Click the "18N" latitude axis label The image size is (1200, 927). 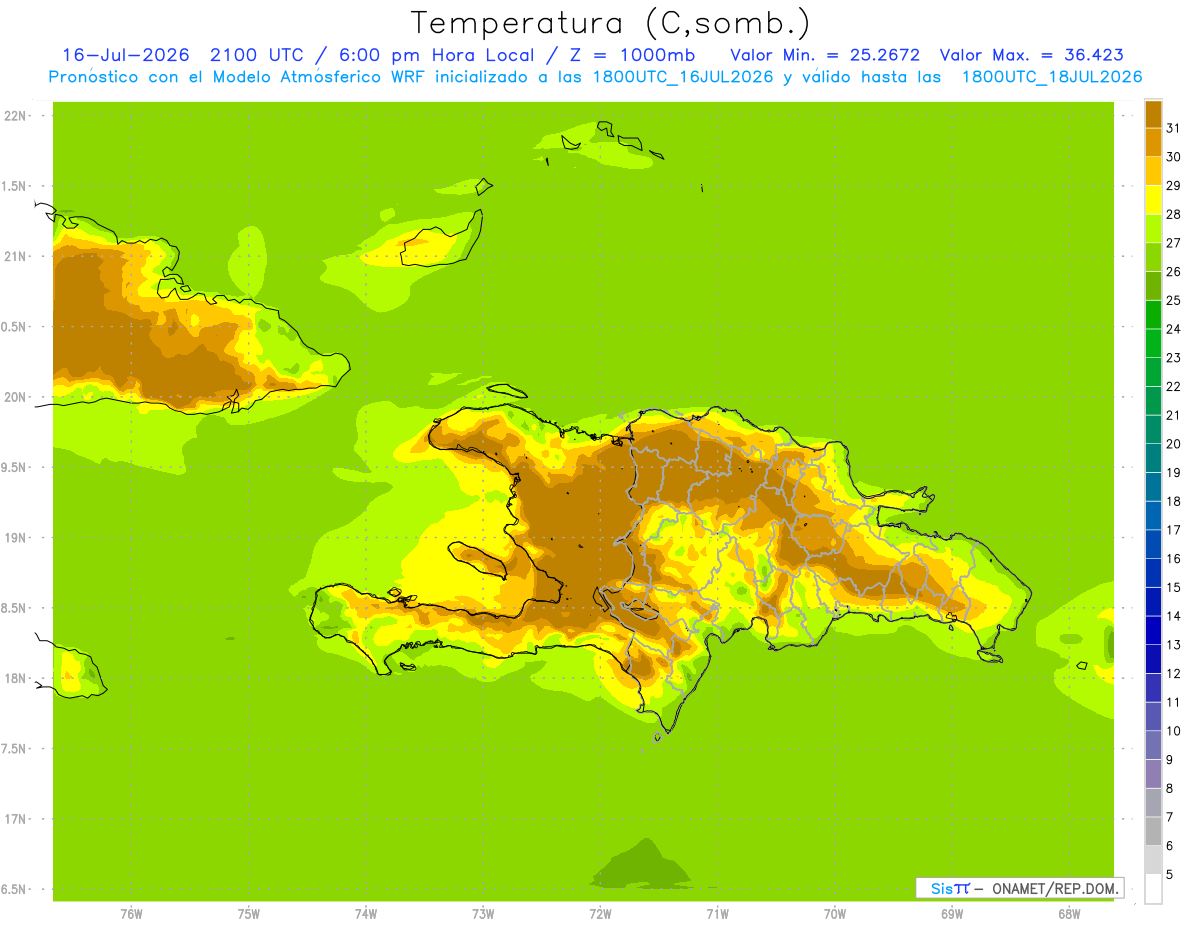click(14, 678)
